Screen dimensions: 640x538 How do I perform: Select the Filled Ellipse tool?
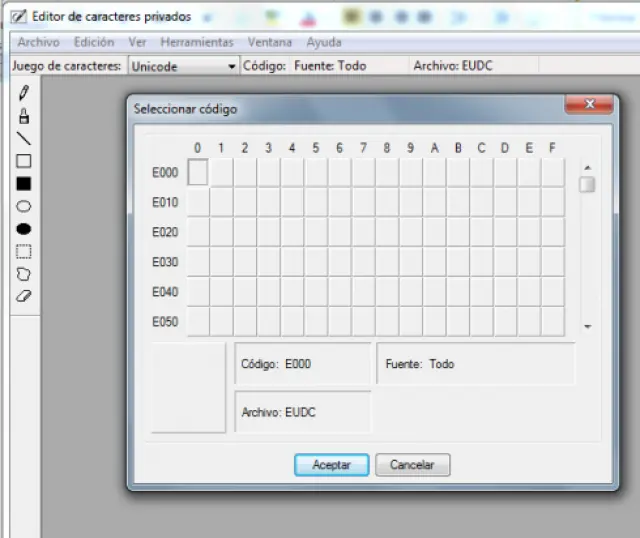pos(24,229)
